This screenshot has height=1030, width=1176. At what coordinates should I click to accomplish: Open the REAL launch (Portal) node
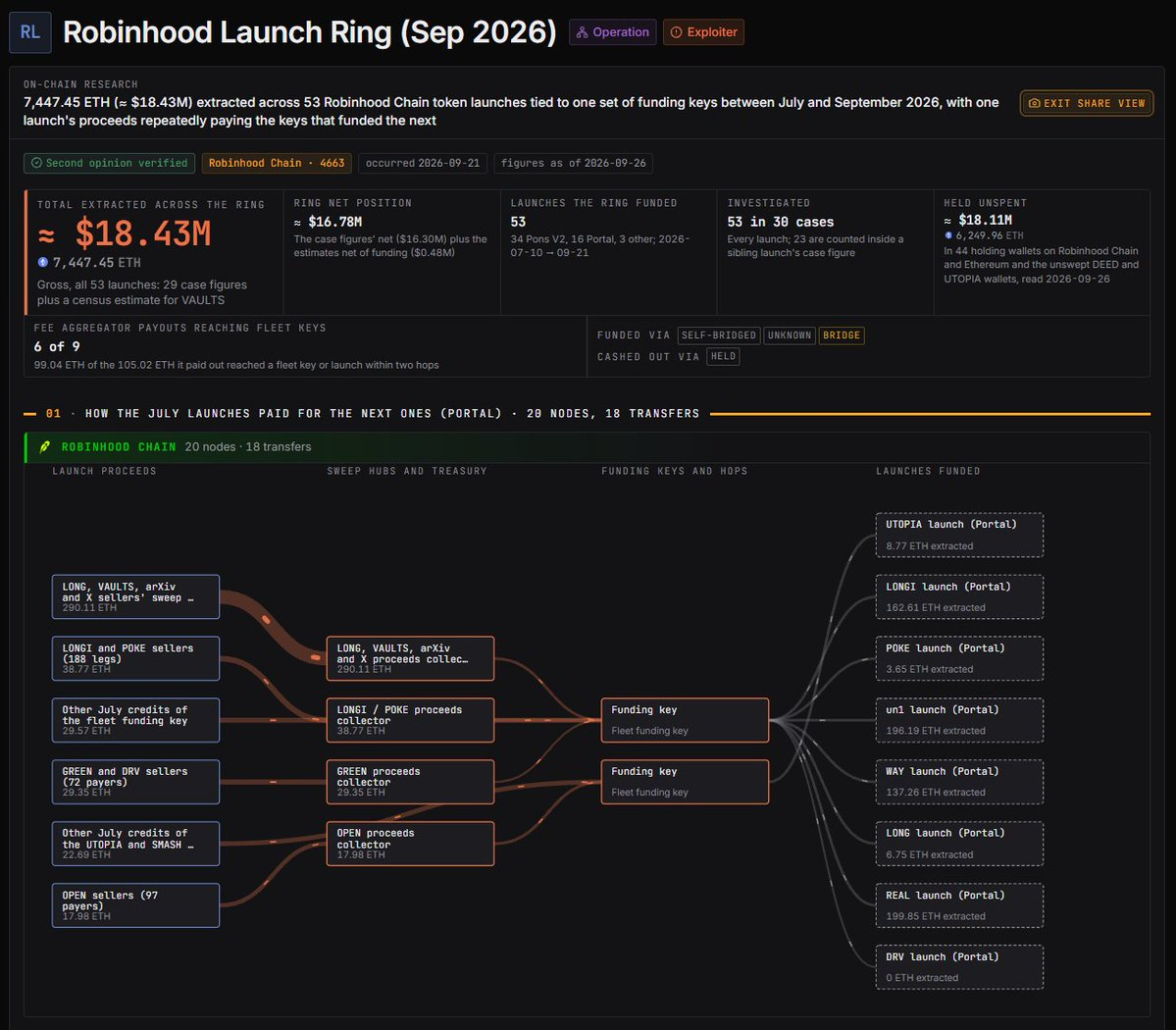point(959,905)
